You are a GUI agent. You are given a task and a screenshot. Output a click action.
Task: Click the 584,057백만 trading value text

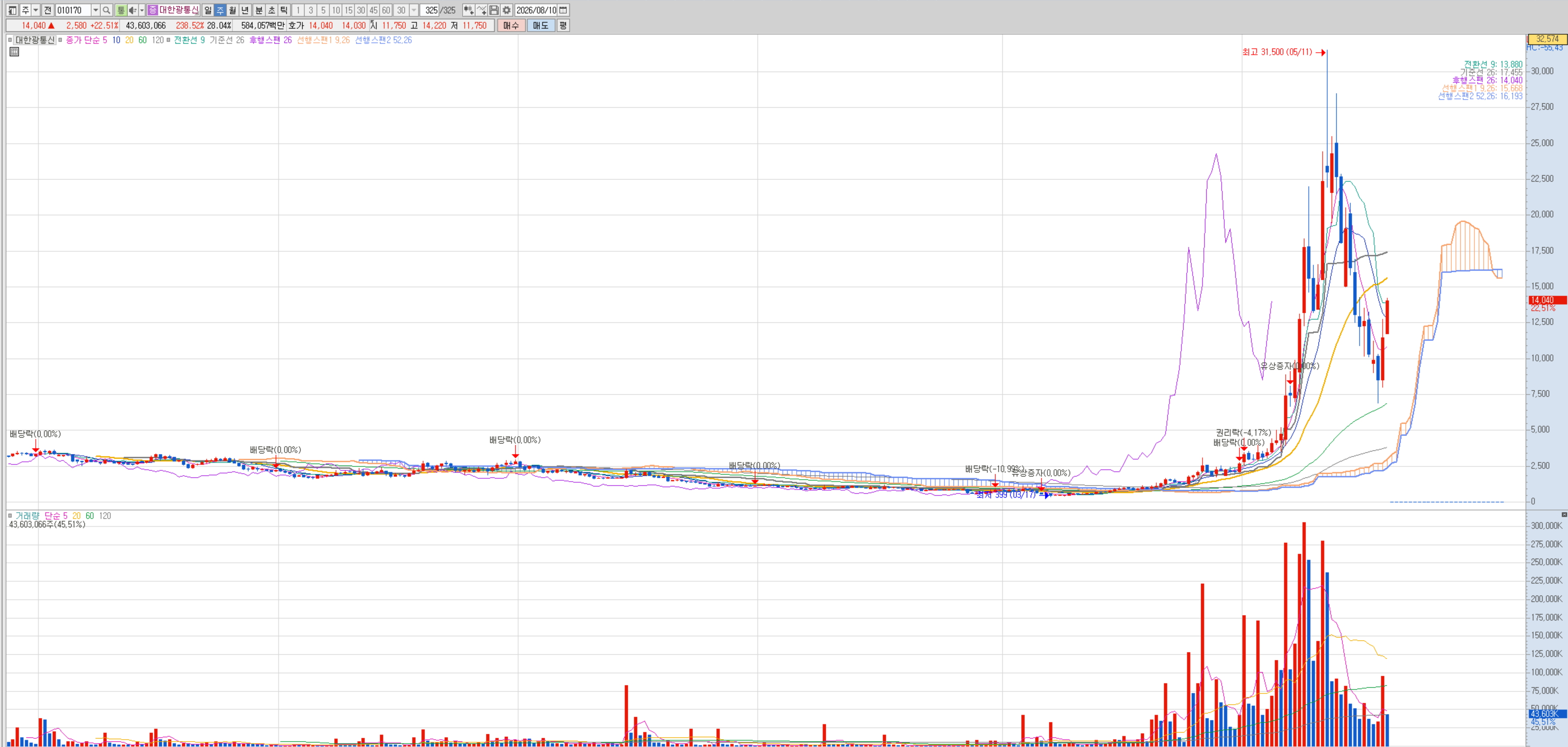(263, 26)
